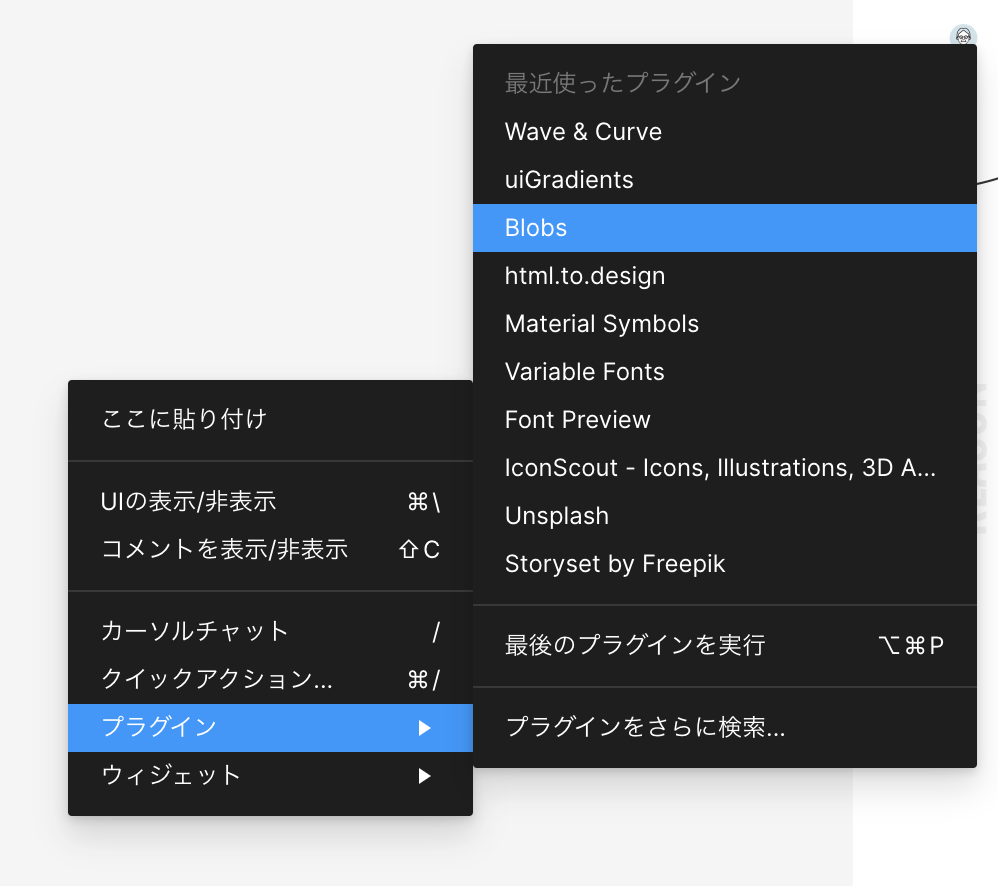
Task: Click the user avatar icon at top right
Action: [x=962, y=37]
